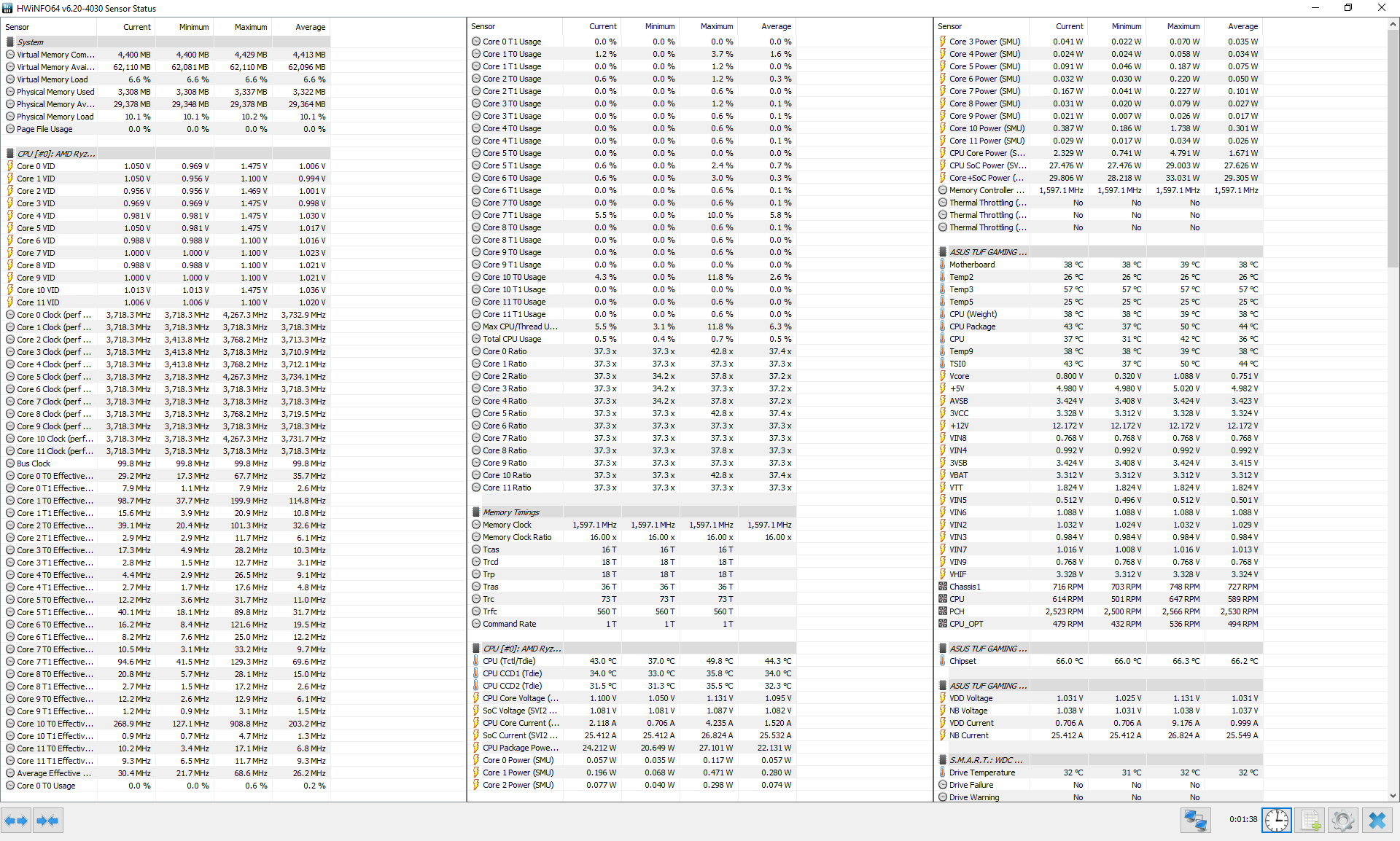Click the blue X close sensors button
Viewport: 1400px width, 841px height.
point(1377,821)
